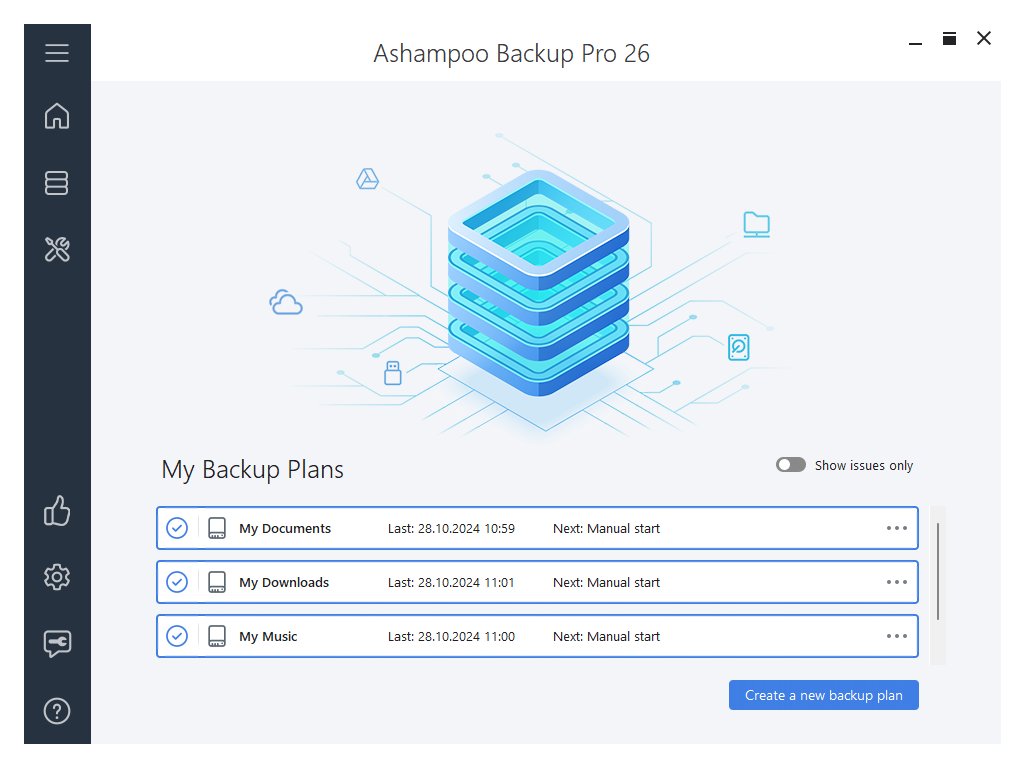Screen dimensions: 1024x768
Task: Click the My Downloads status checkmark
Action: [x=177, y=582]
